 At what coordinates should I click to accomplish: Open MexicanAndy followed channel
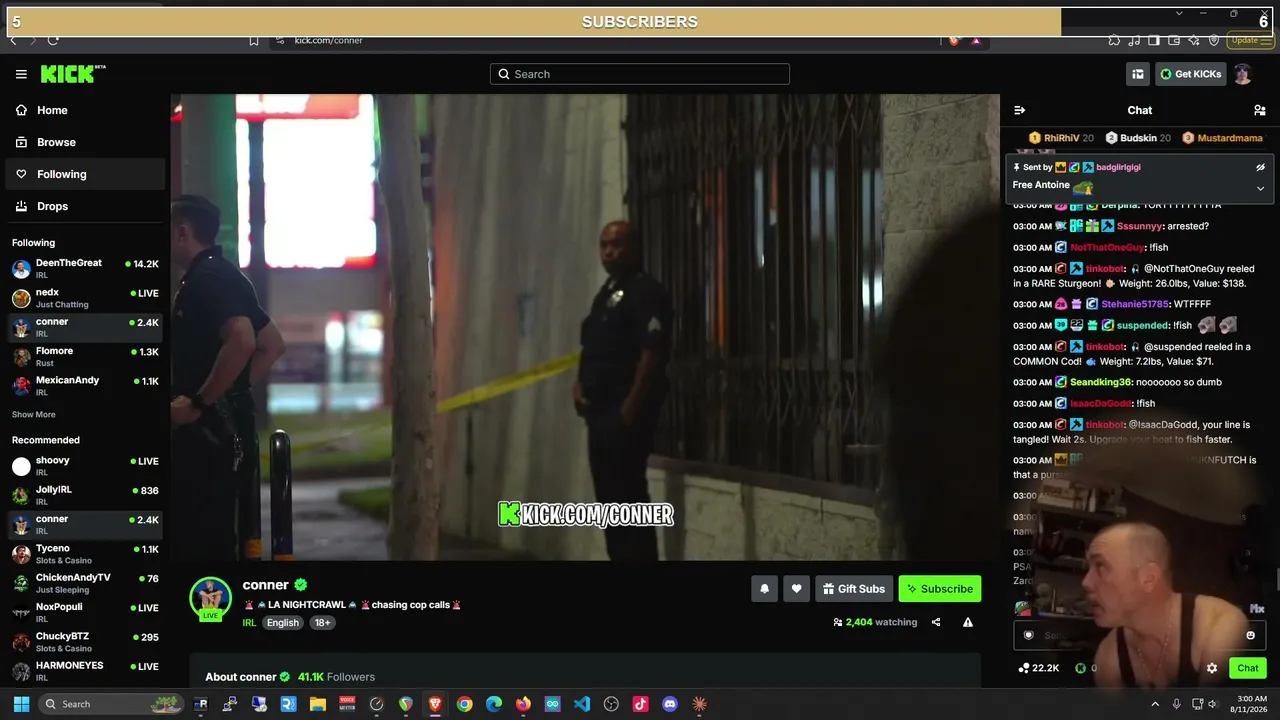[x=84, y=386]
